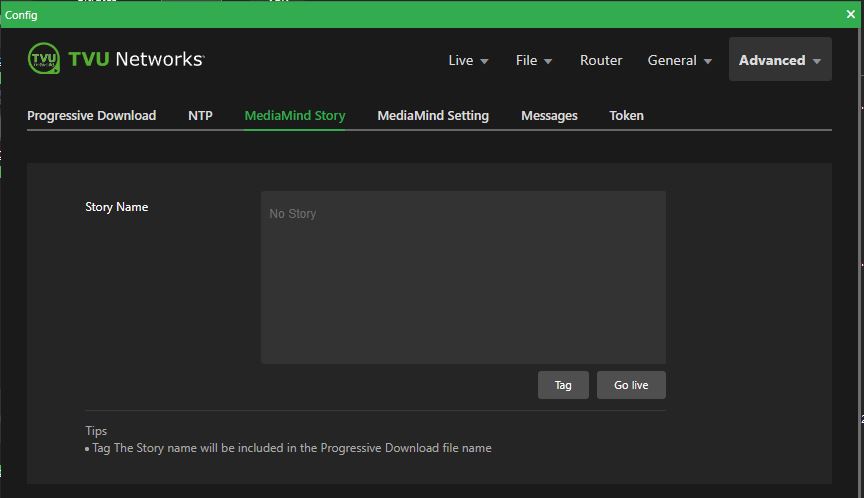Screen dimensions: 864x498
Task: Open the Live menu
Action: (x=461, y=60)
